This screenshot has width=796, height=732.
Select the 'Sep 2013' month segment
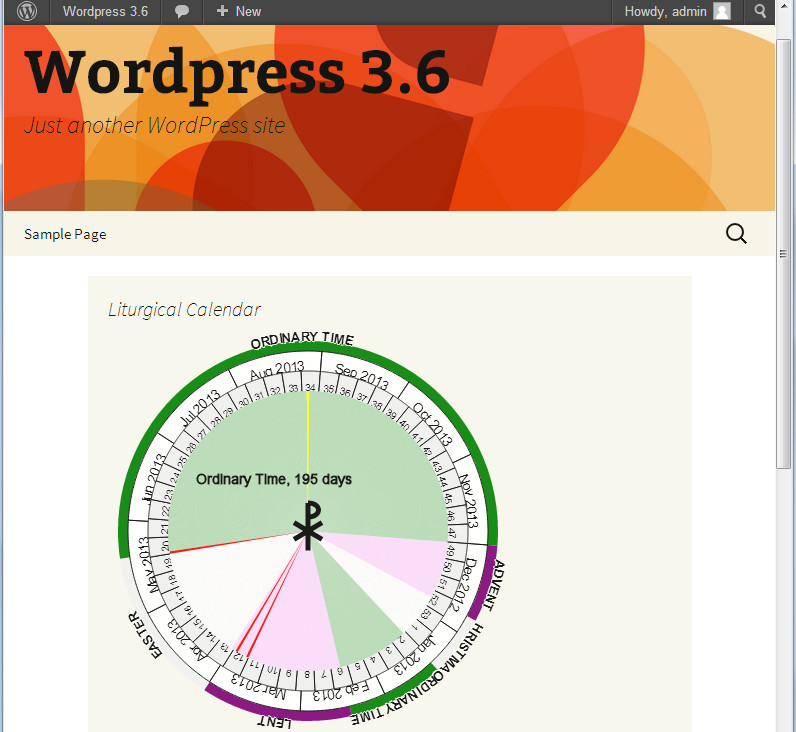362,376
